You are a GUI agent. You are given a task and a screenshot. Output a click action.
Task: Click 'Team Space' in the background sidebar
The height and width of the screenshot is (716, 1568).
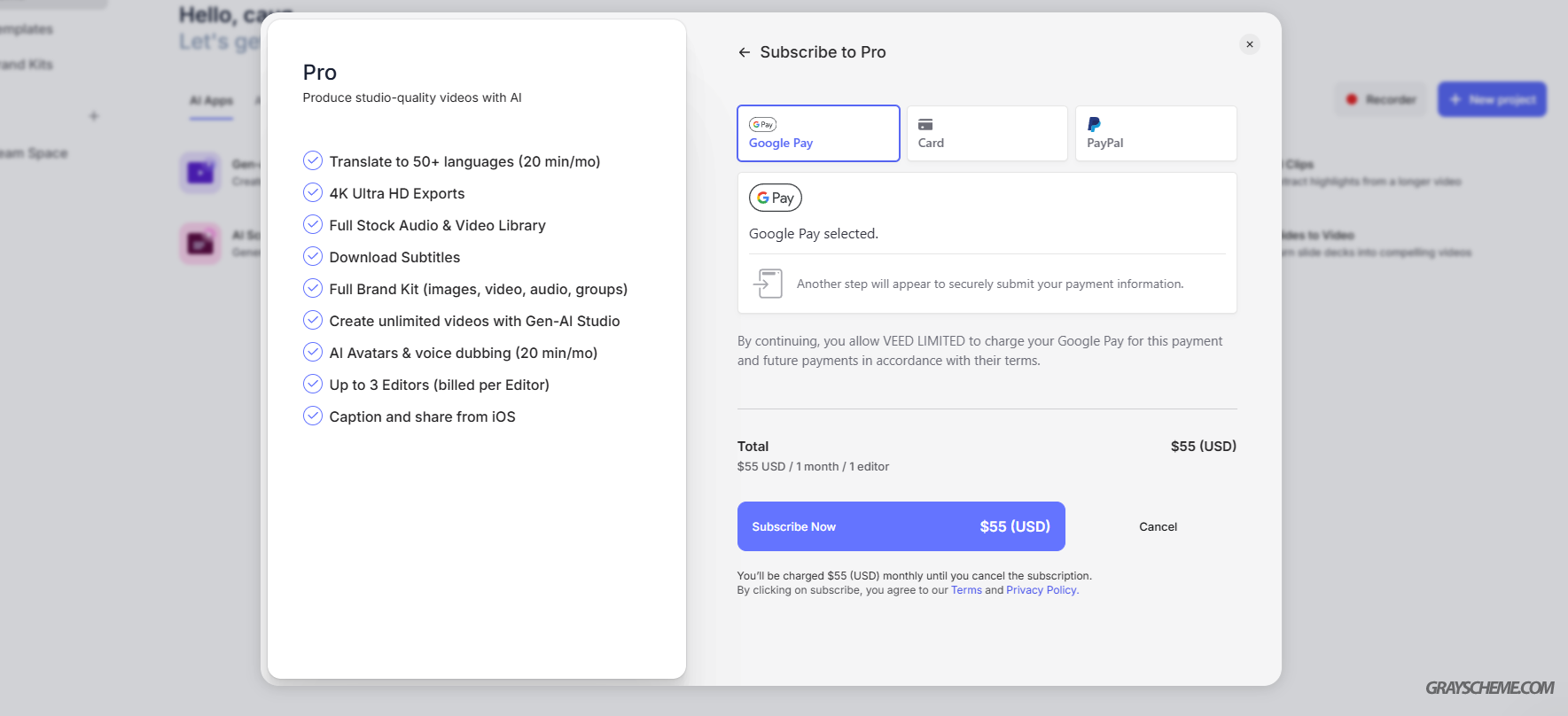[x=32, y=153]
